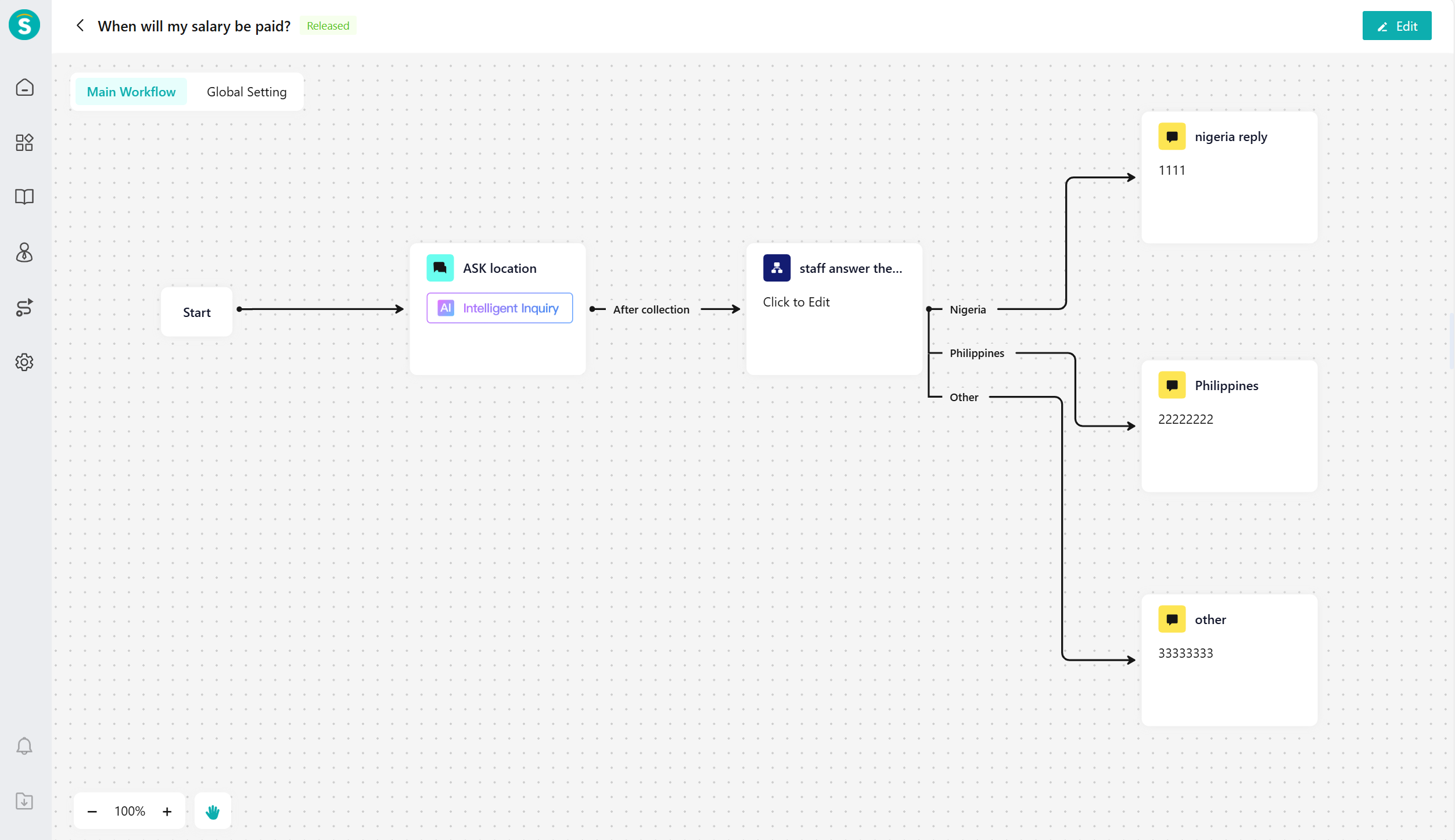The width and height of the screenshot is (1455, 840).
Task: Open the agent person sidebar icon
Action: (24, 252)
